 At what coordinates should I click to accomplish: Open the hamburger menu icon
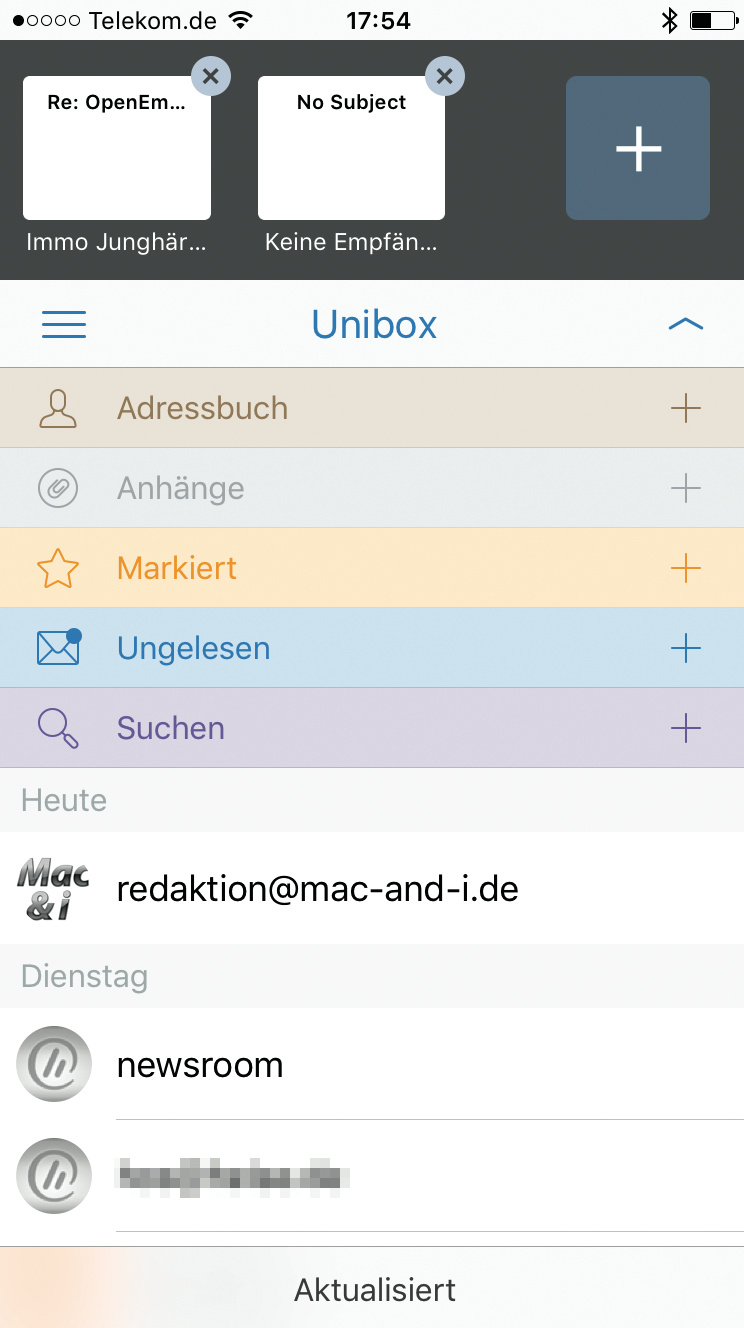coord(64,325)
